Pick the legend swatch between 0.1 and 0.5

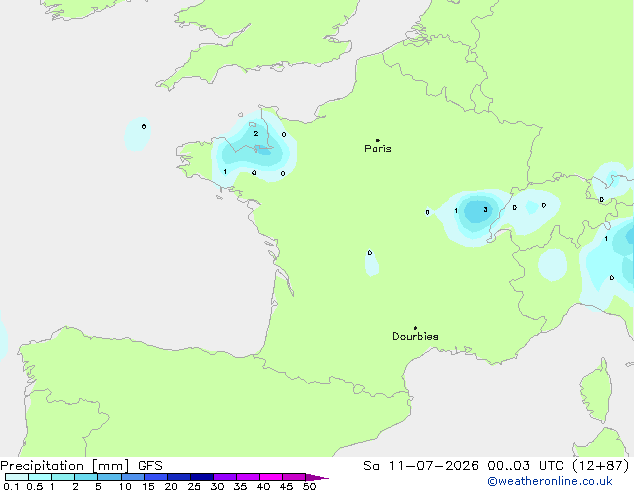click(17, 477)
